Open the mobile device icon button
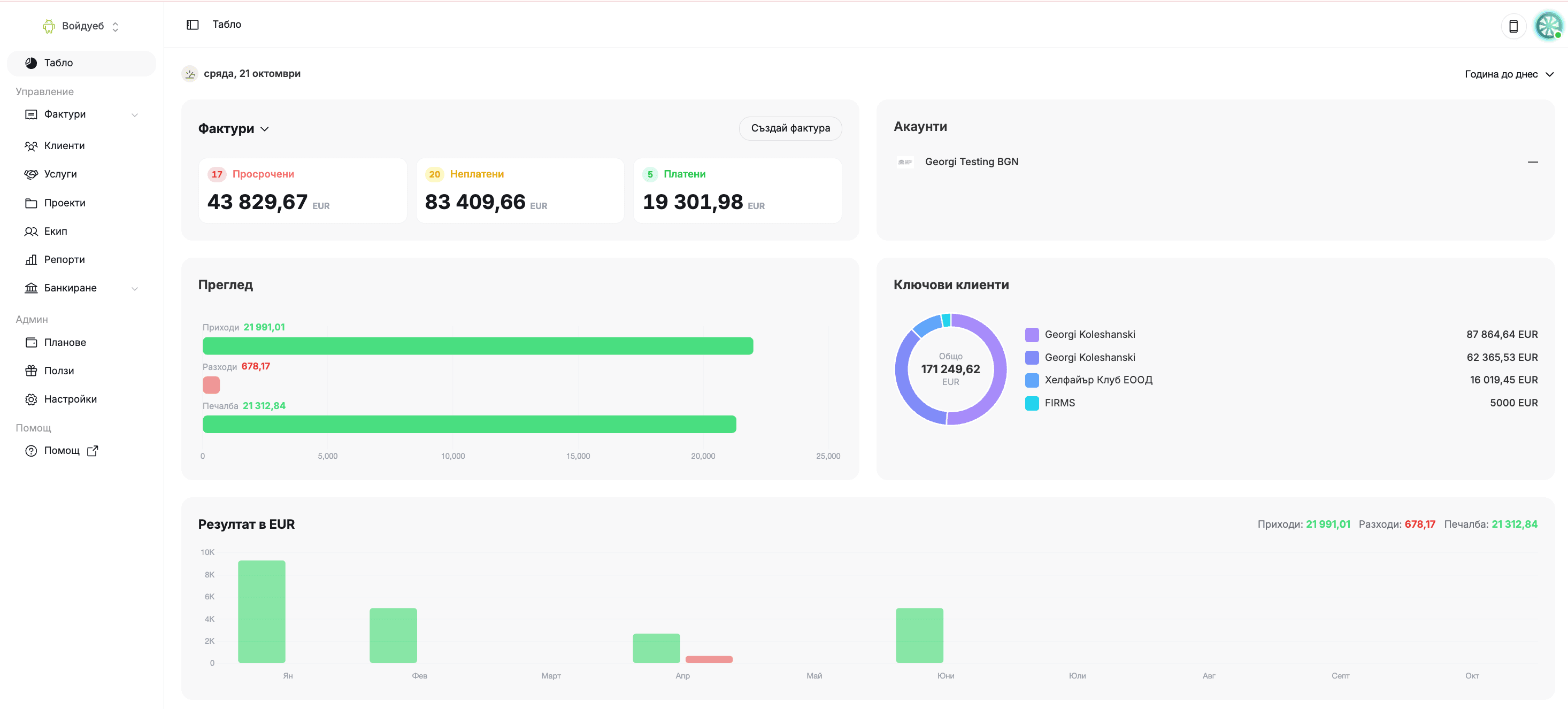The height and width of the screenshot is (709, 1568). [1513, 26]
